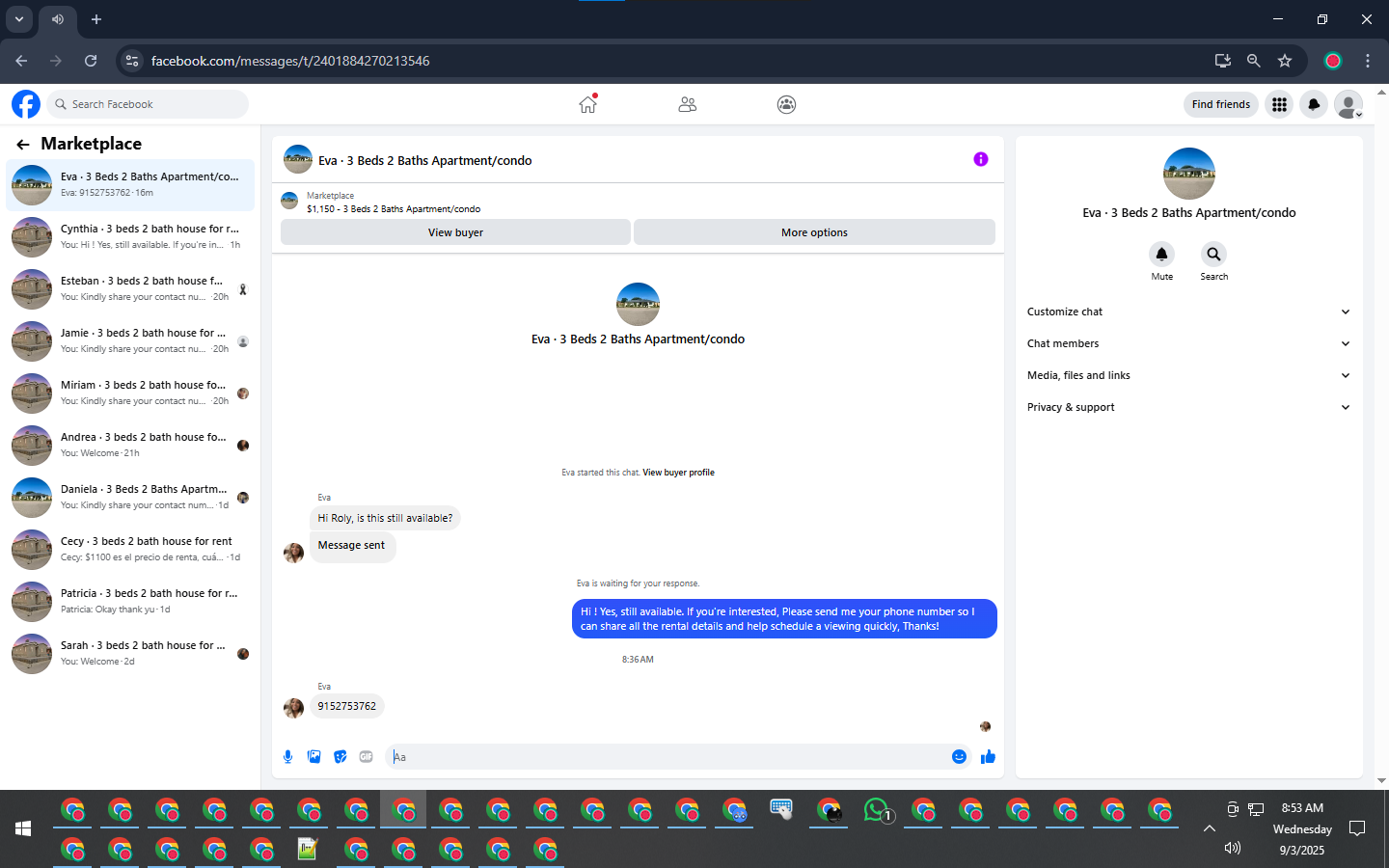Select Jamie's chat thread

click(x=130, y=341)
